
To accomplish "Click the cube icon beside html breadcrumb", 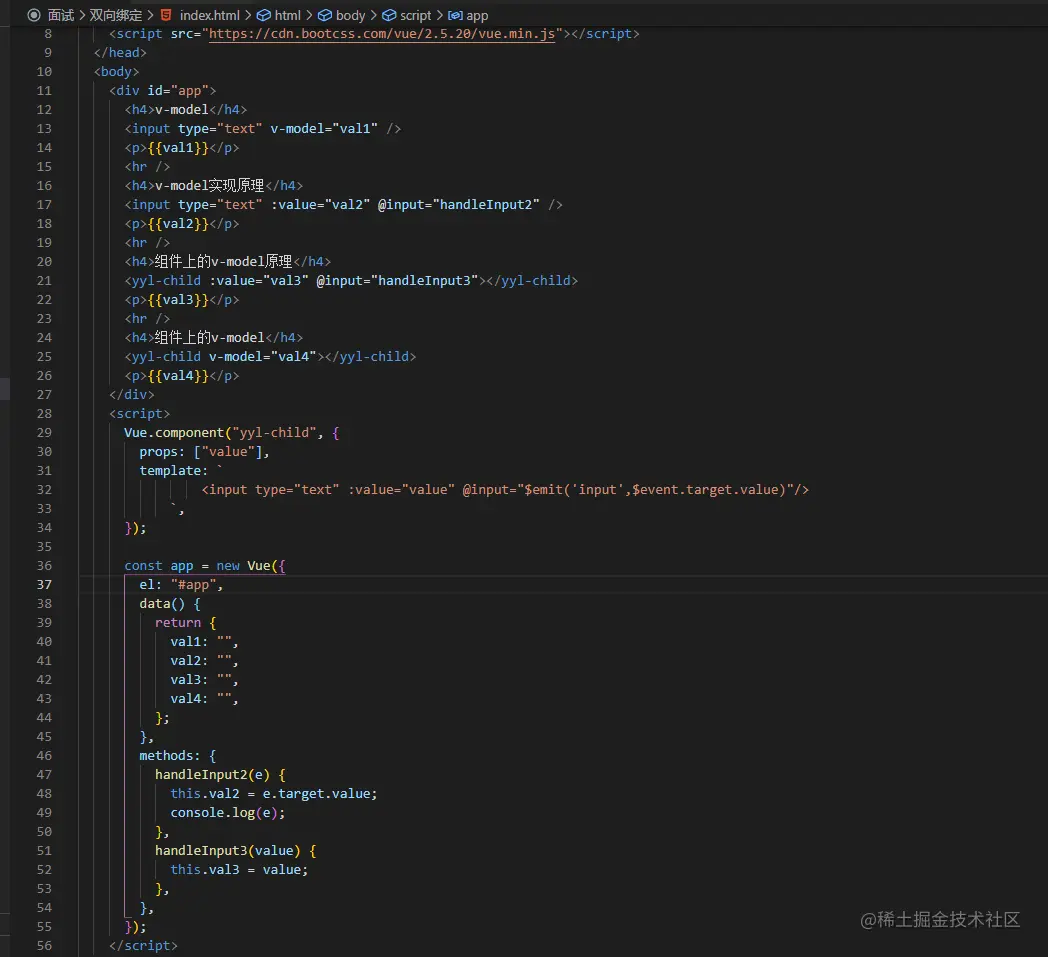I will click(x=264, y=15).
